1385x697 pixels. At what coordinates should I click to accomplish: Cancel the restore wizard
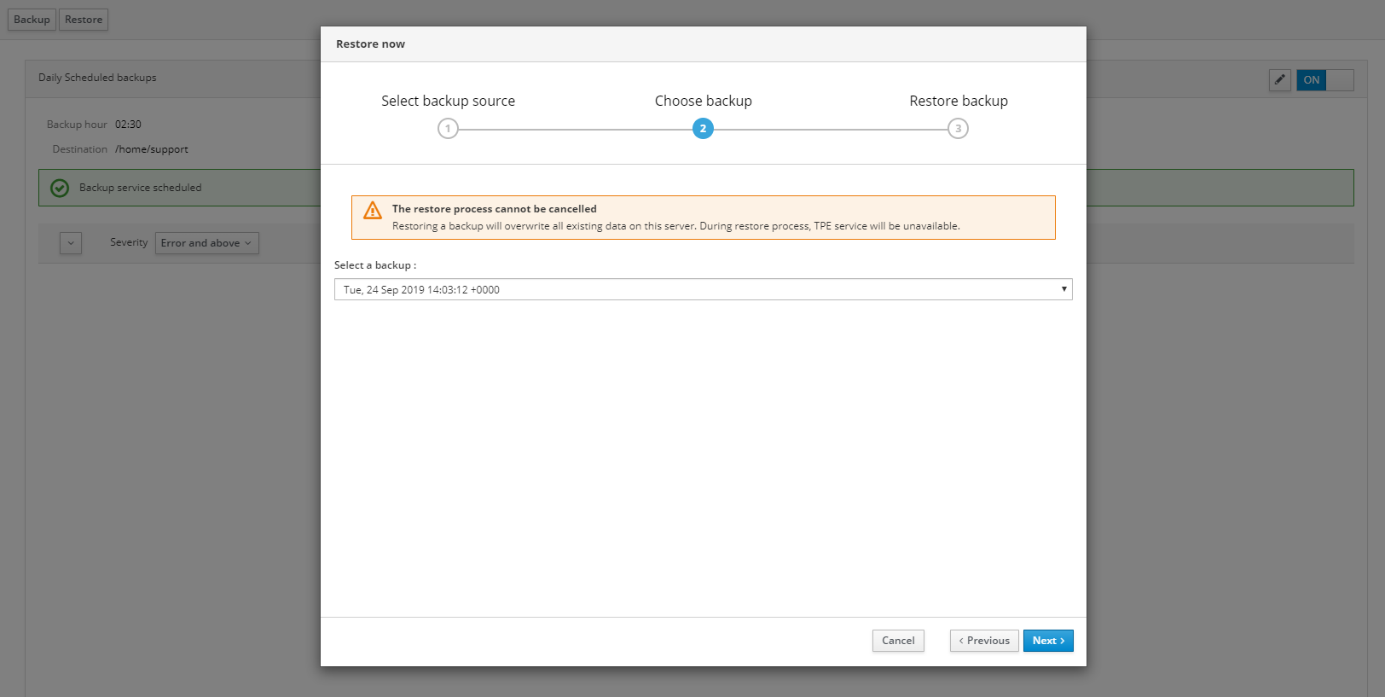[x=897, y=640]
